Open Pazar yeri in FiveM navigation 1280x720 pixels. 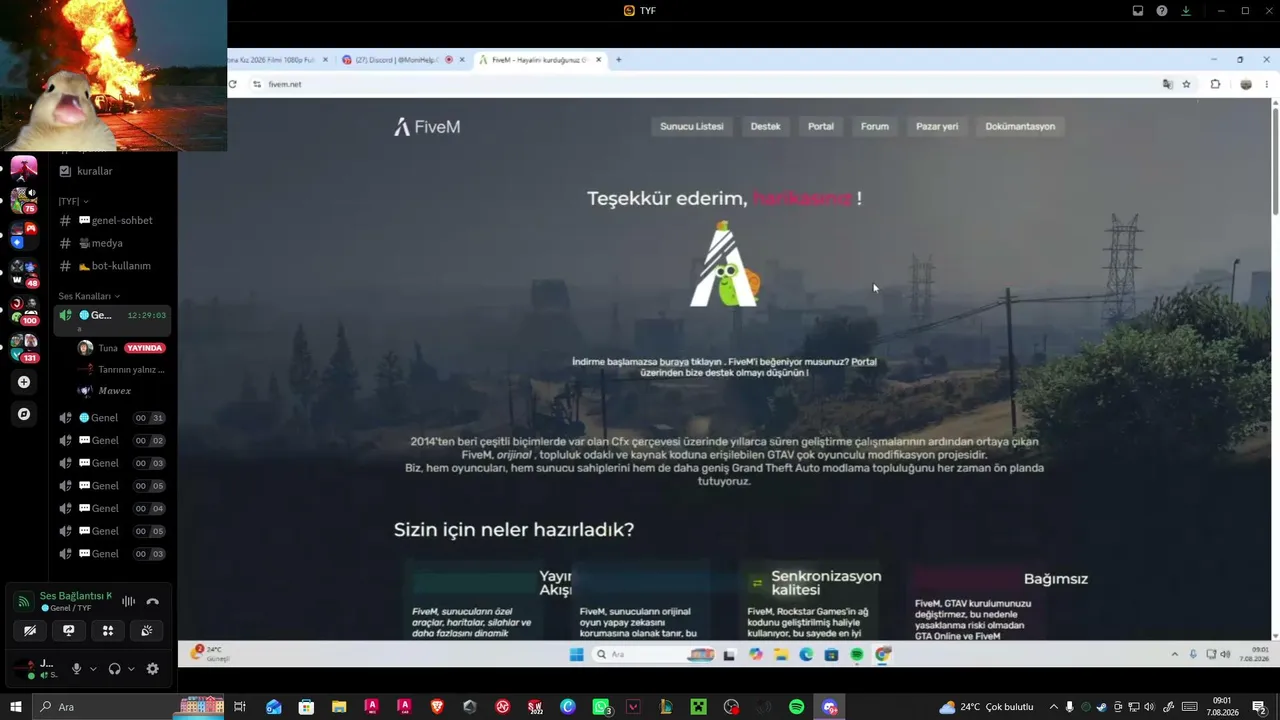click(x=937, y=126)
